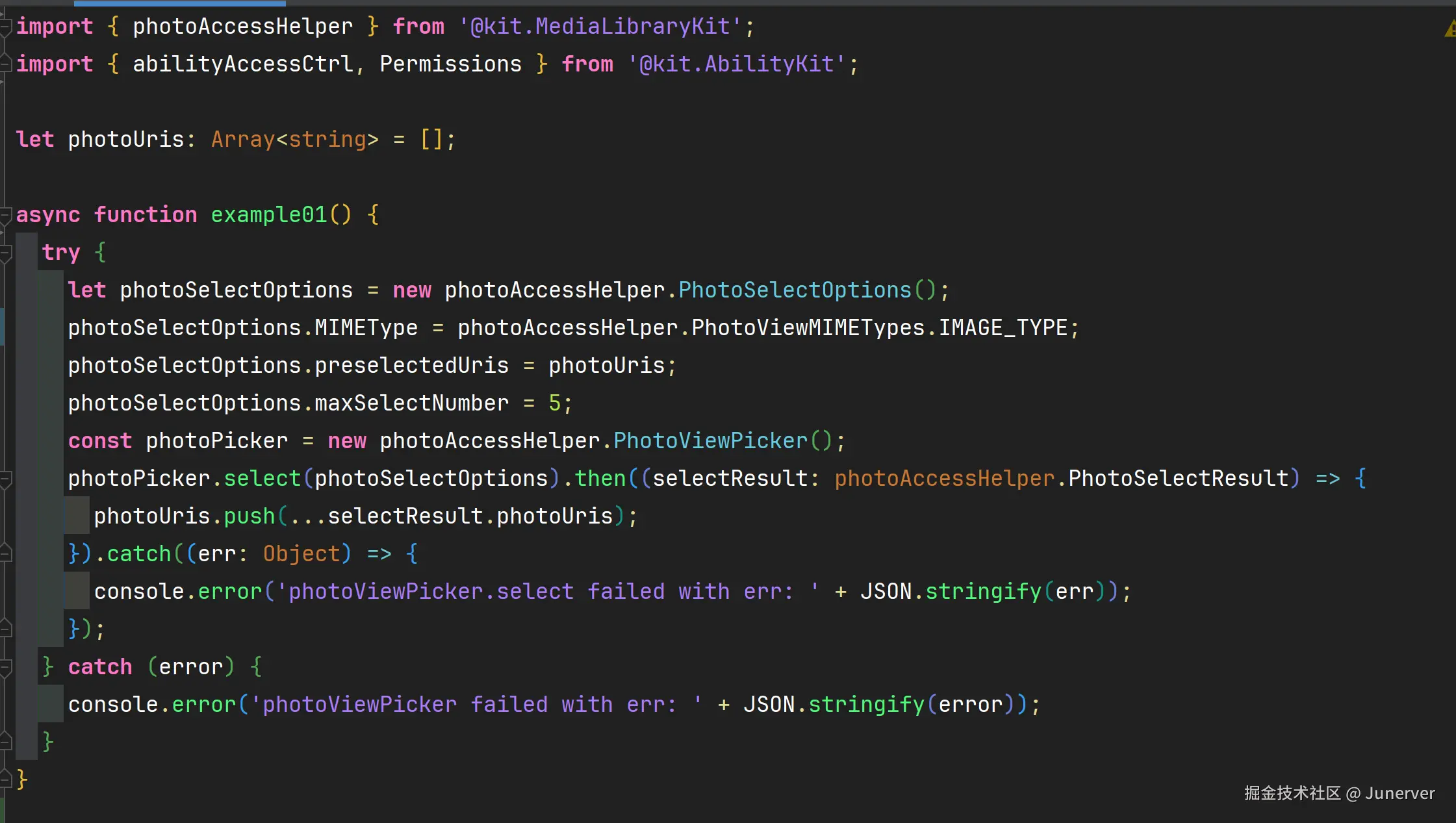Click the warning inspection icon at top right

1450,29
